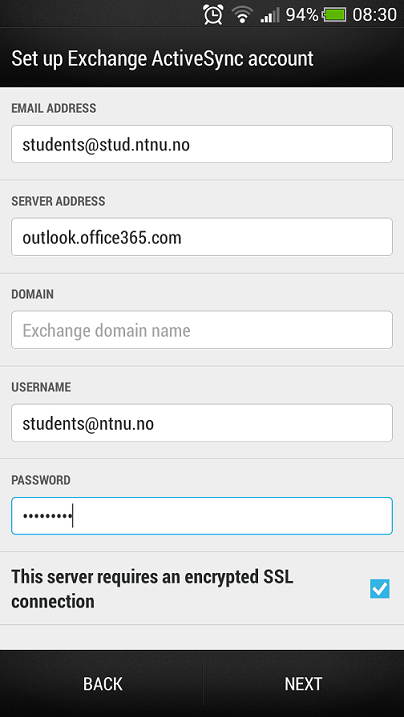Image resolution: width=404 pixels, height=717 pixels.
Task: Tap the Set up Exchange ActiveSync account title
Action: tap(162, 59)
